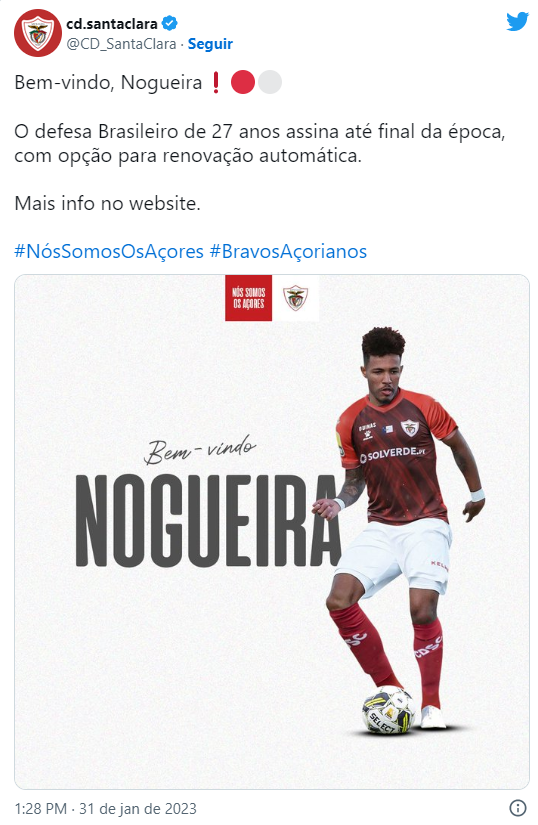This screenshot has width=538, height=825.
Task: Click the tweet info circle icon
Action: [518, 808]
